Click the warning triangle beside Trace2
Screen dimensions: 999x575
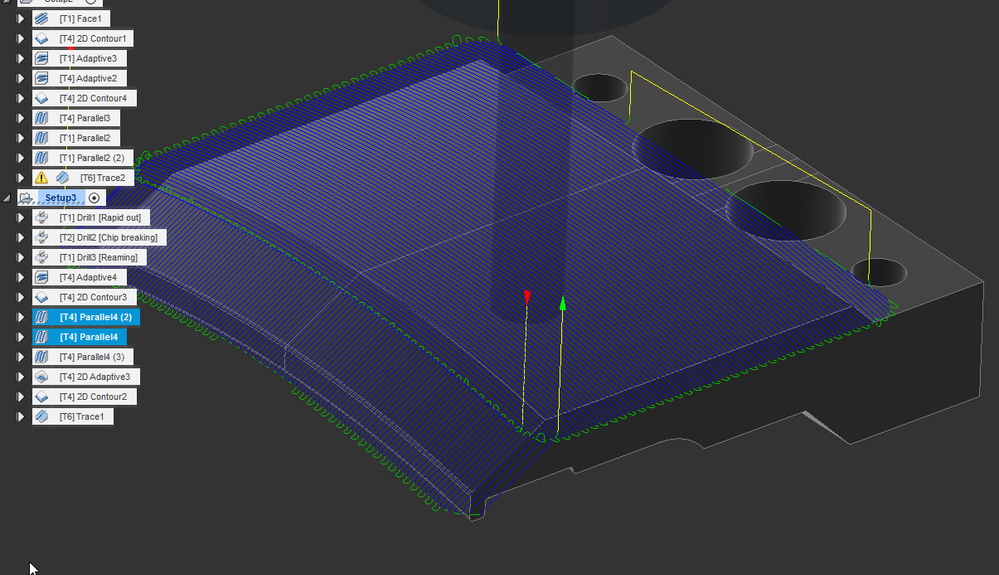tap(41, 178)
